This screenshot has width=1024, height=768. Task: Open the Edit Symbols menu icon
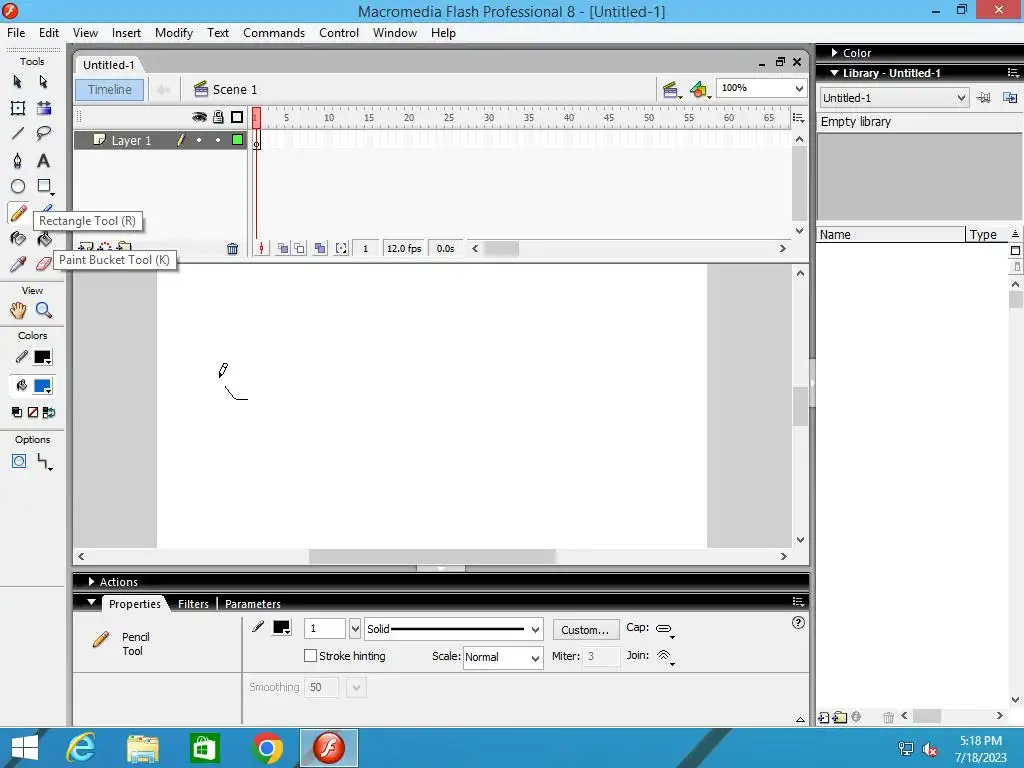[699, 90]
